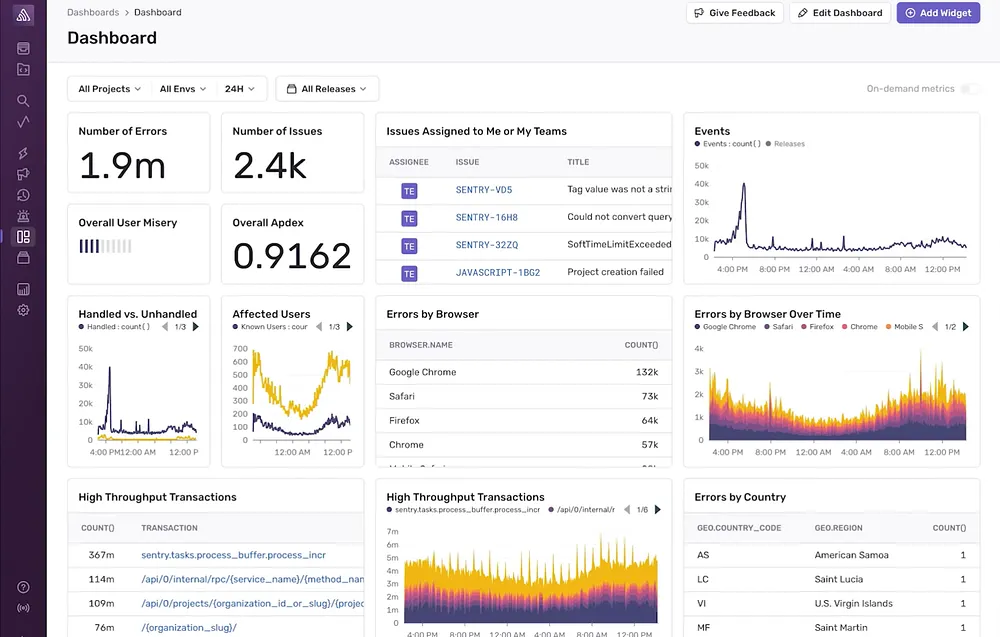The height and width of the screenshot is (637, 1000).
Task: Click the Sentry logo in the sidebar
Action: coord(23,16)
